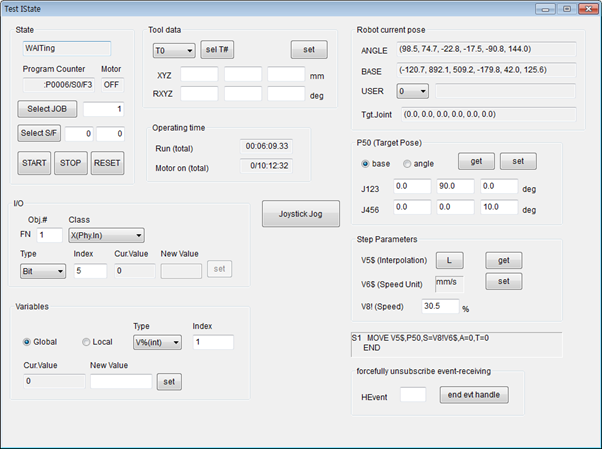
Task: Click get in P50 Target Pose
Action: click(x=476, y=161)
